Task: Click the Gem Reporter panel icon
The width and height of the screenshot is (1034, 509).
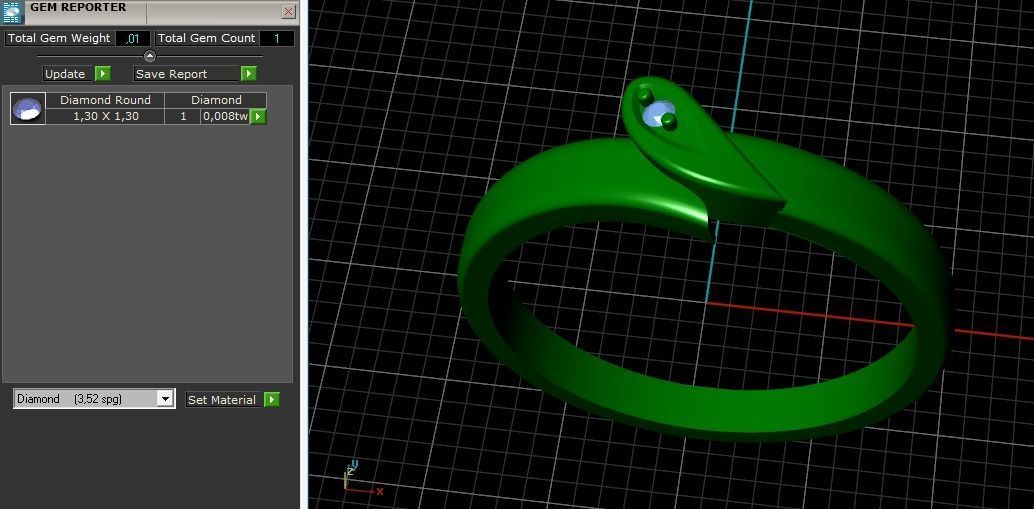Action: tap(13, 13)
